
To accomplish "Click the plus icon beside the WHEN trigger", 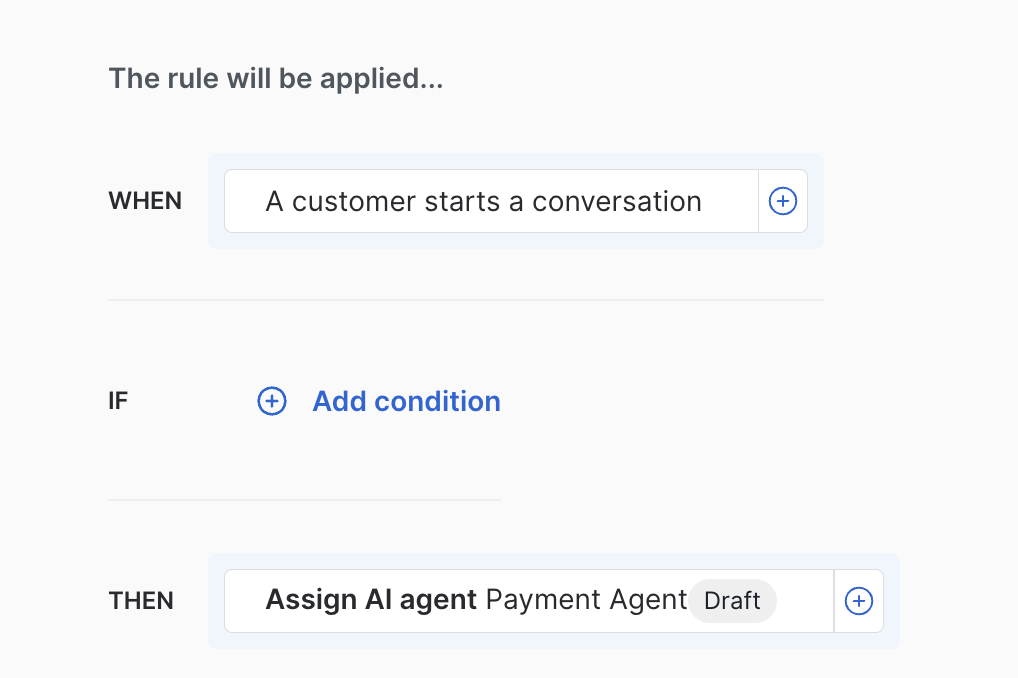I will click(x=782, y=201).
